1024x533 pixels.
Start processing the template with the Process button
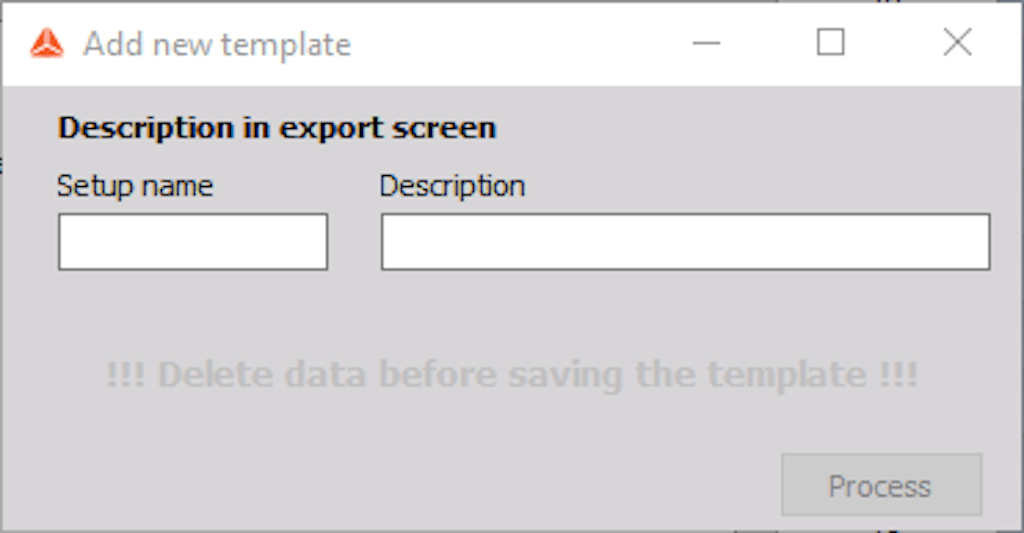[x=882, y=485]
